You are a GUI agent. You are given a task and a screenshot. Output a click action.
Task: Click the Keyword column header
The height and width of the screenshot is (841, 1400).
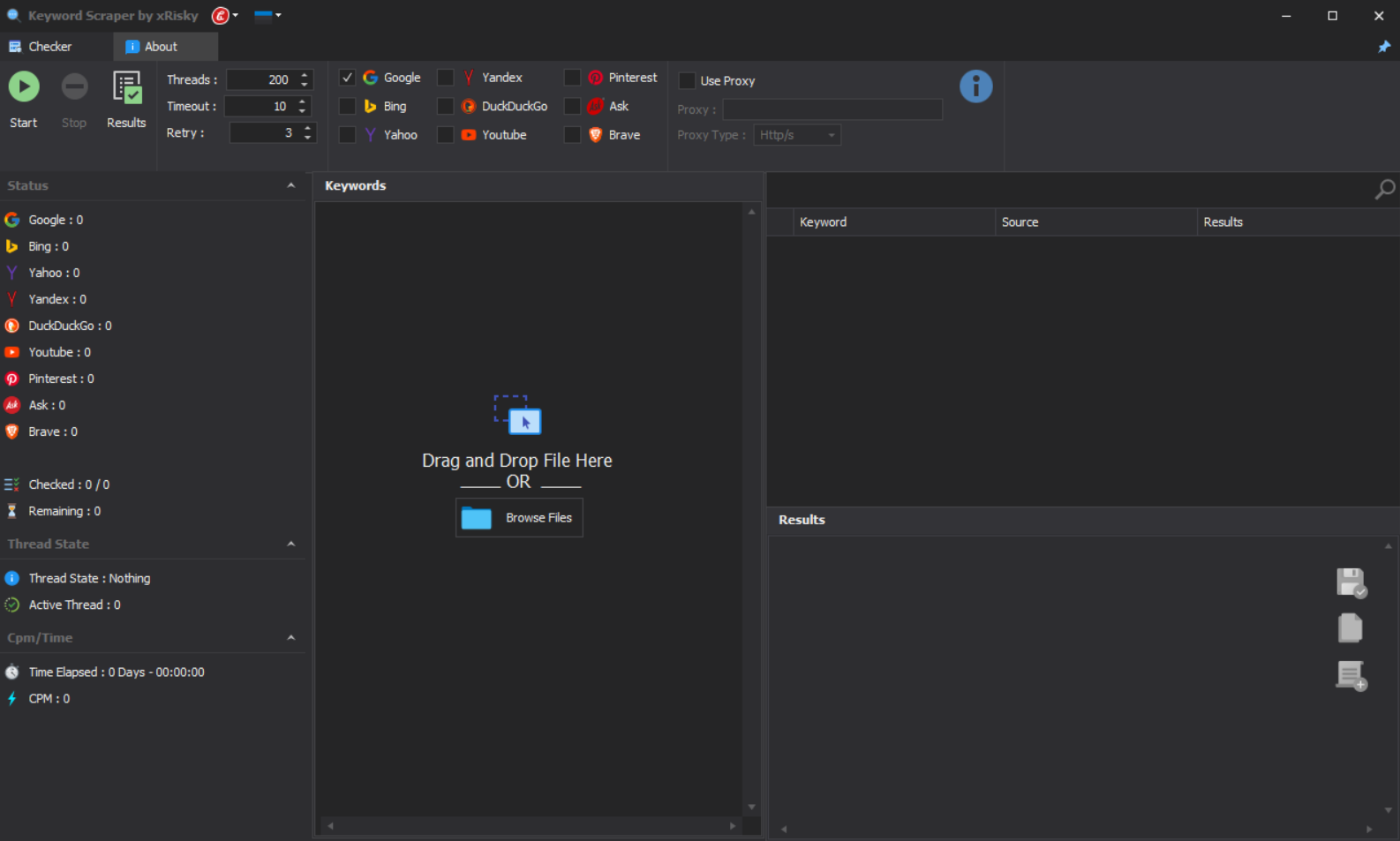click(x=893, y=222)
